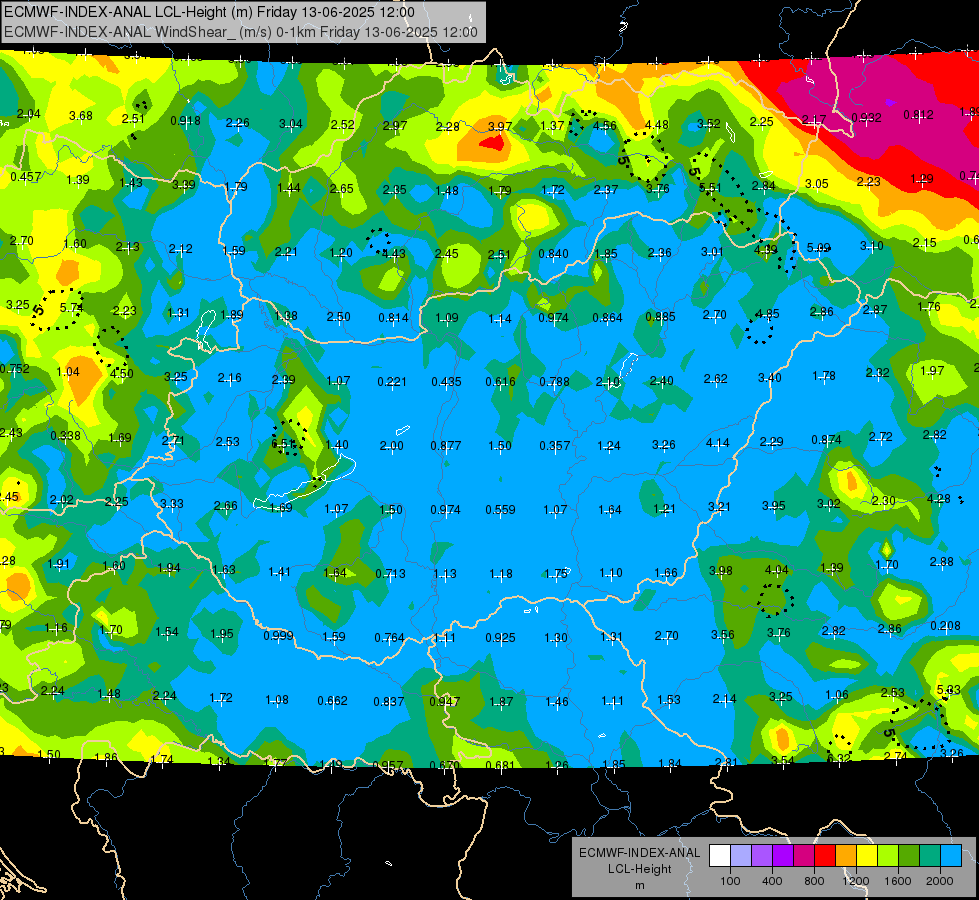The width and height of the screenshot is (979, 900).
Task: Click the legend tick label 2000
Action: click(940, 881)
